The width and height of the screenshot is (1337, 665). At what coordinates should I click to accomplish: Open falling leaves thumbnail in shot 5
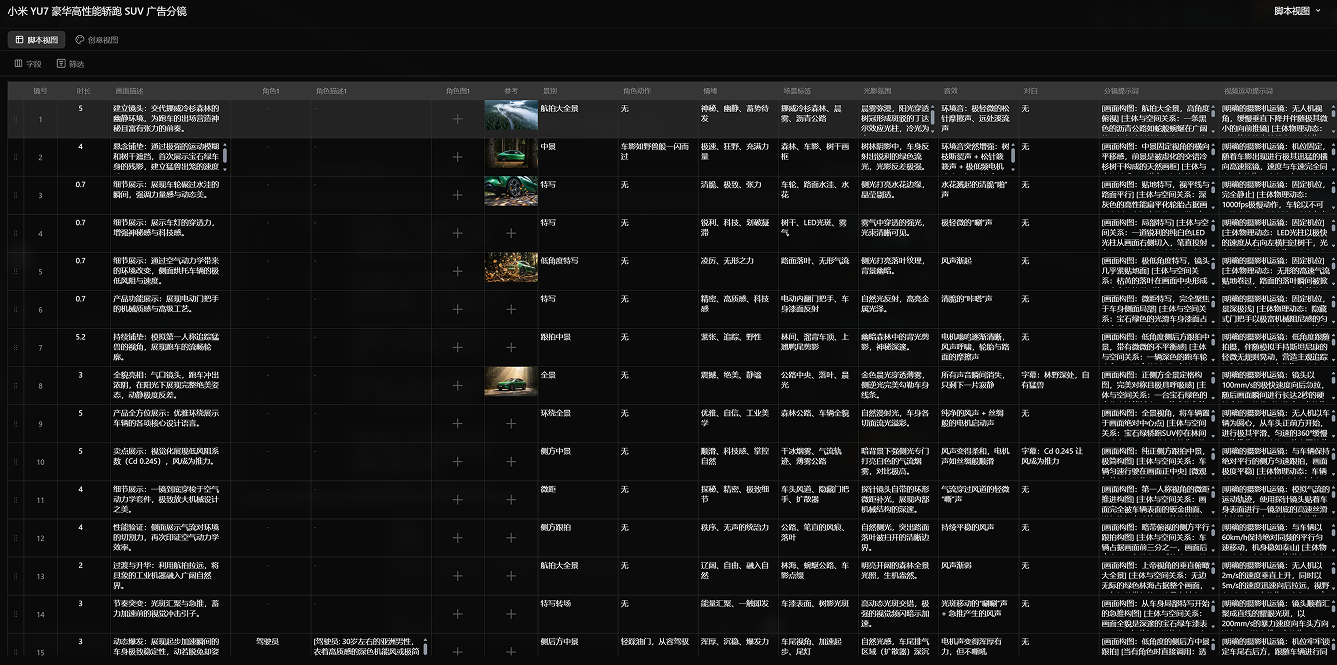point(511,268)
